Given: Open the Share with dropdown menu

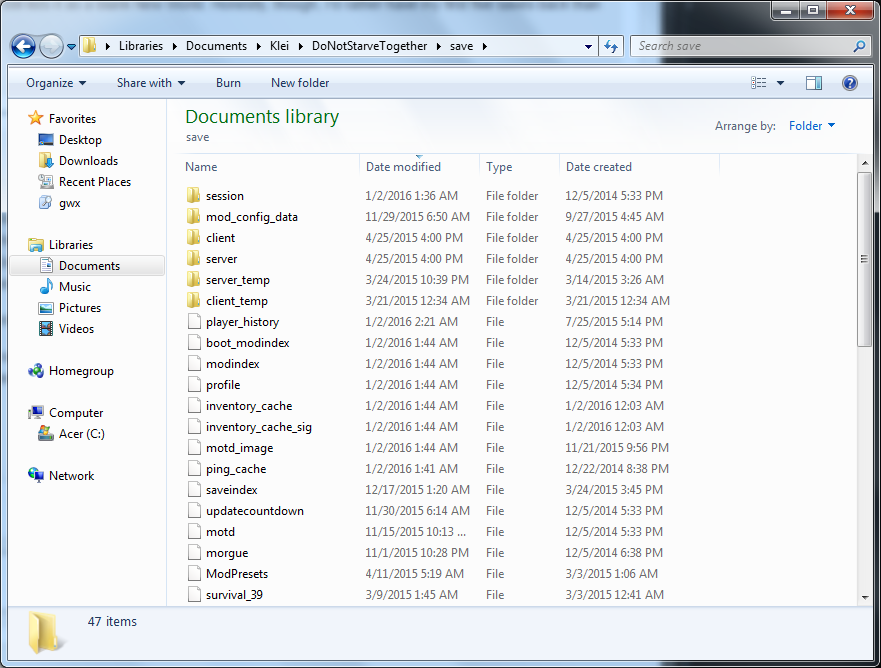Looking at the screenshot, I should coord(151,83).
